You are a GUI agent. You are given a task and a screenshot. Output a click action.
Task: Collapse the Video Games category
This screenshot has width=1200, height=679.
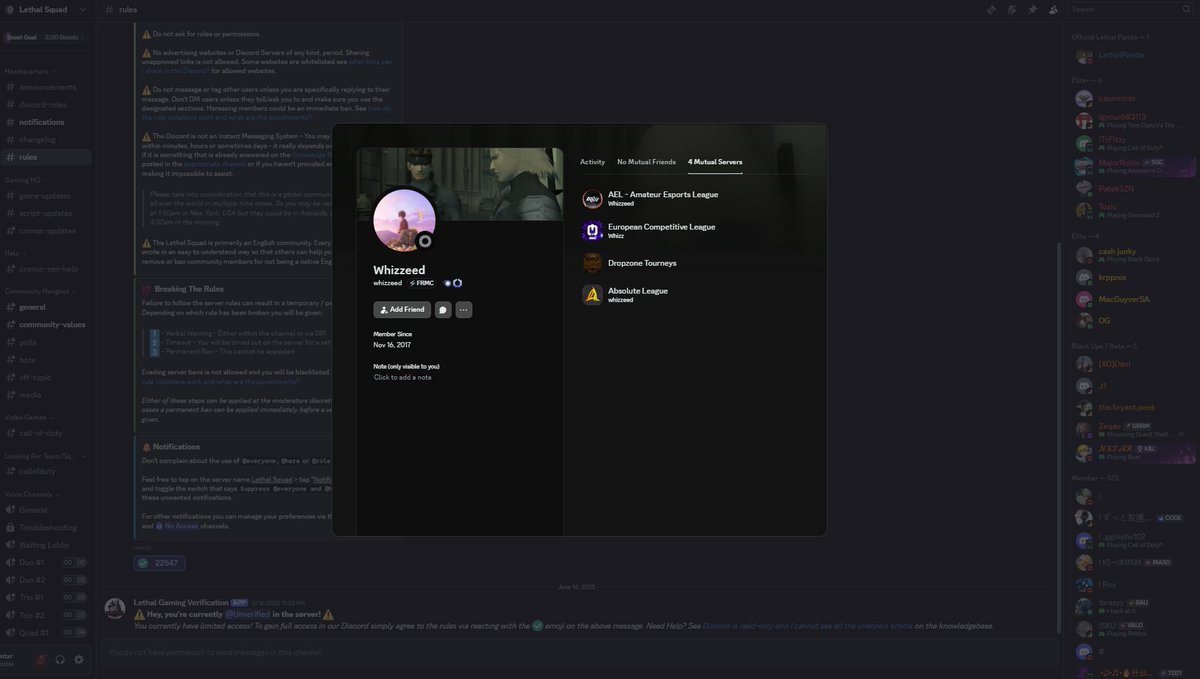point(29,416)
